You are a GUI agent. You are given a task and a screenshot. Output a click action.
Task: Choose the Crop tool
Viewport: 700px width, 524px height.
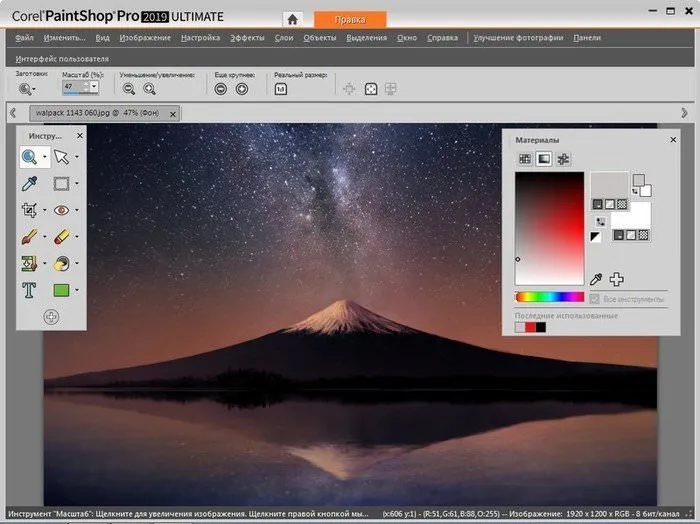coord(30,211)
